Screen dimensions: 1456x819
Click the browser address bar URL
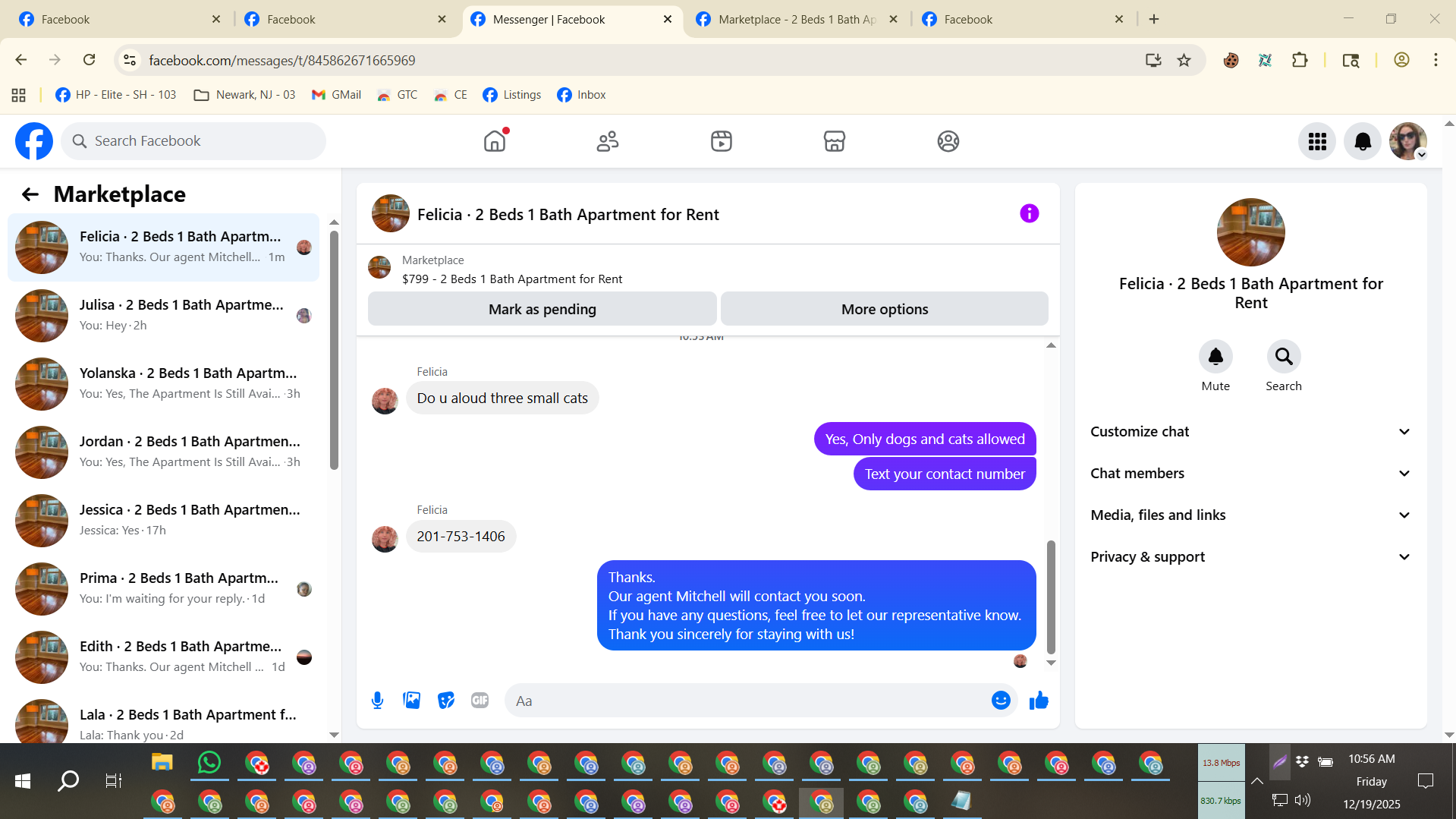click(282, 60)
